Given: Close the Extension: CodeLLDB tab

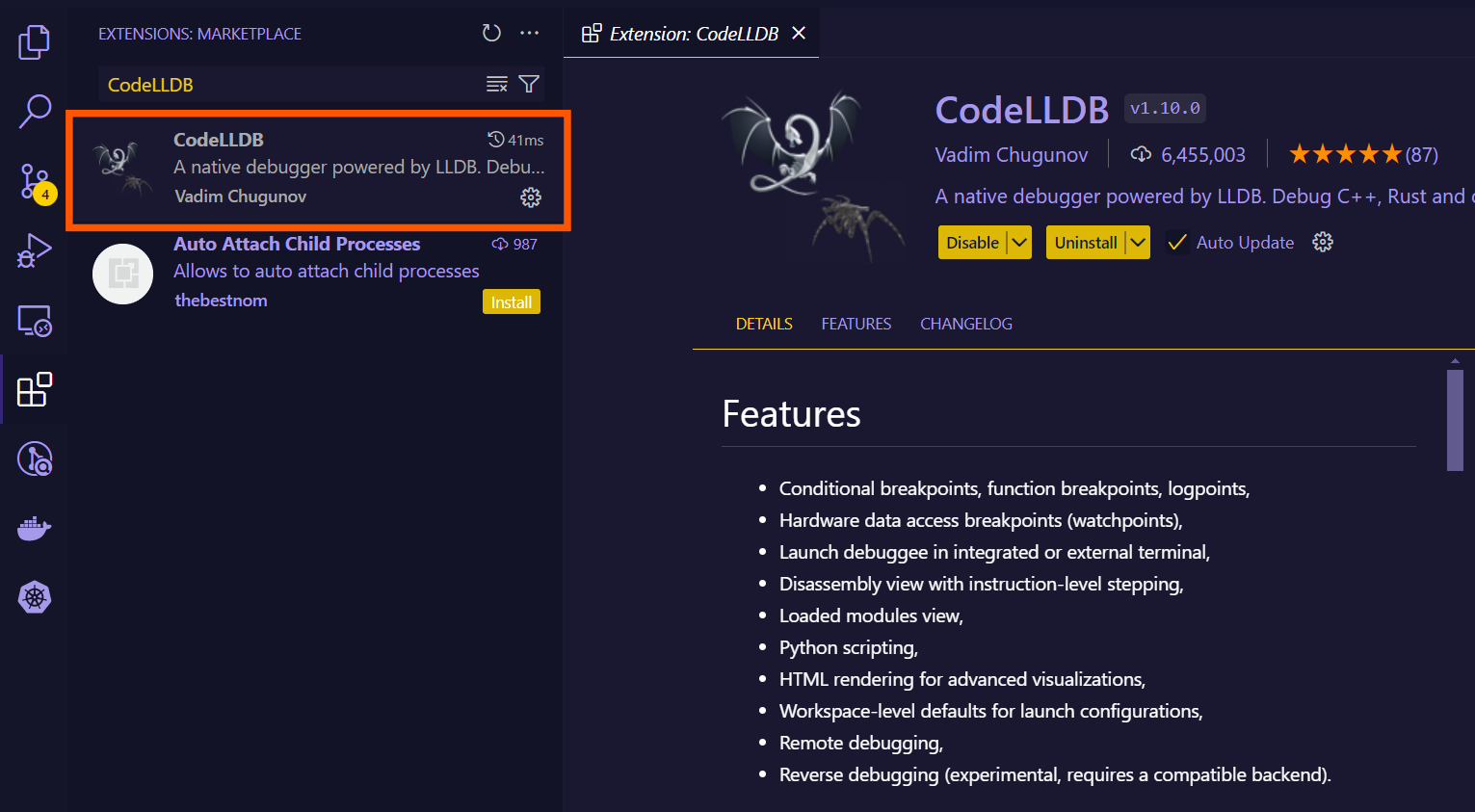Looking at the screenshot, I should point(799,34).
